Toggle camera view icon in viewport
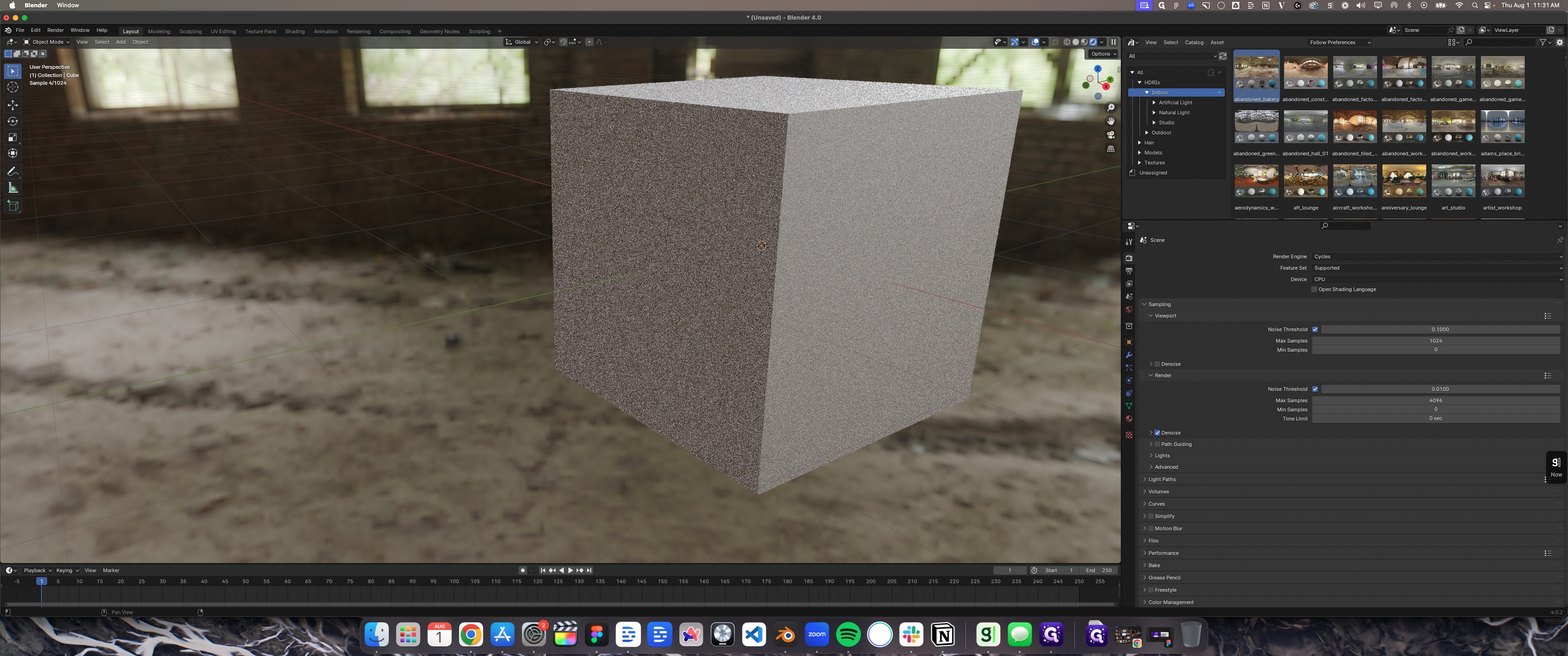Viewport: 1568px width, 656px height. click(x=1110, y=135)
